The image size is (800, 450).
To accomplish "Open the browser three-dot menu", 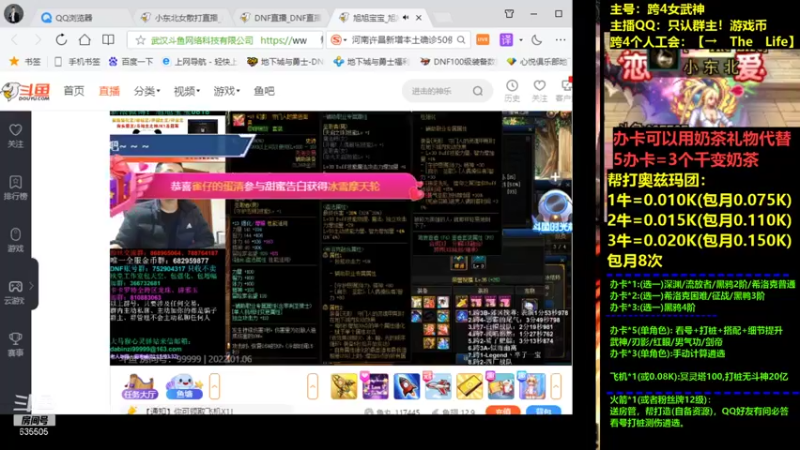I will point(560,40).
